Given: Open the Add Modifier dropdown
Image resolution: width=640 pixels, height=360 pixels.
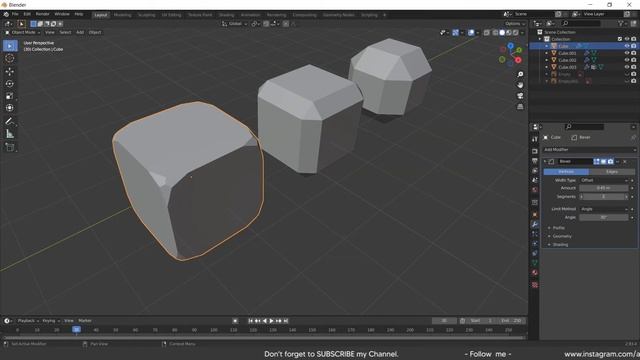Looking at the screenshot, I should tap(589, 150).
